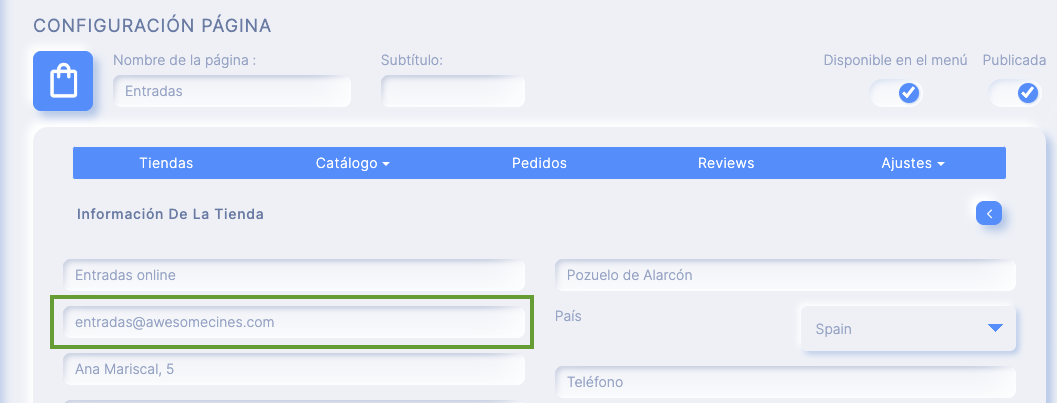The width and height of the screenshot is (1057, 403).
Task: Click the Ana Mariscal, 5 address field
Action: pyautogui.click(x=294, y=369)
